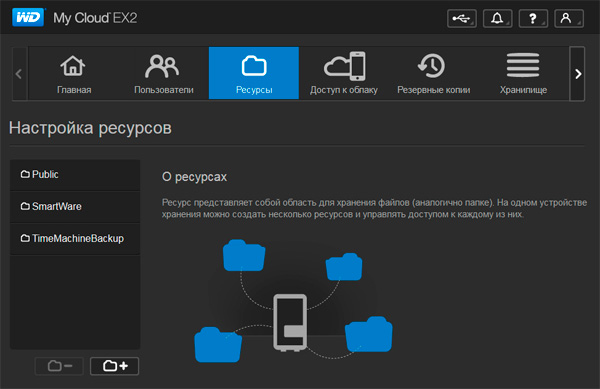The width and height of the screenshot is (600, 389).
Task: Click the WD logo
Action: (28, 18)
